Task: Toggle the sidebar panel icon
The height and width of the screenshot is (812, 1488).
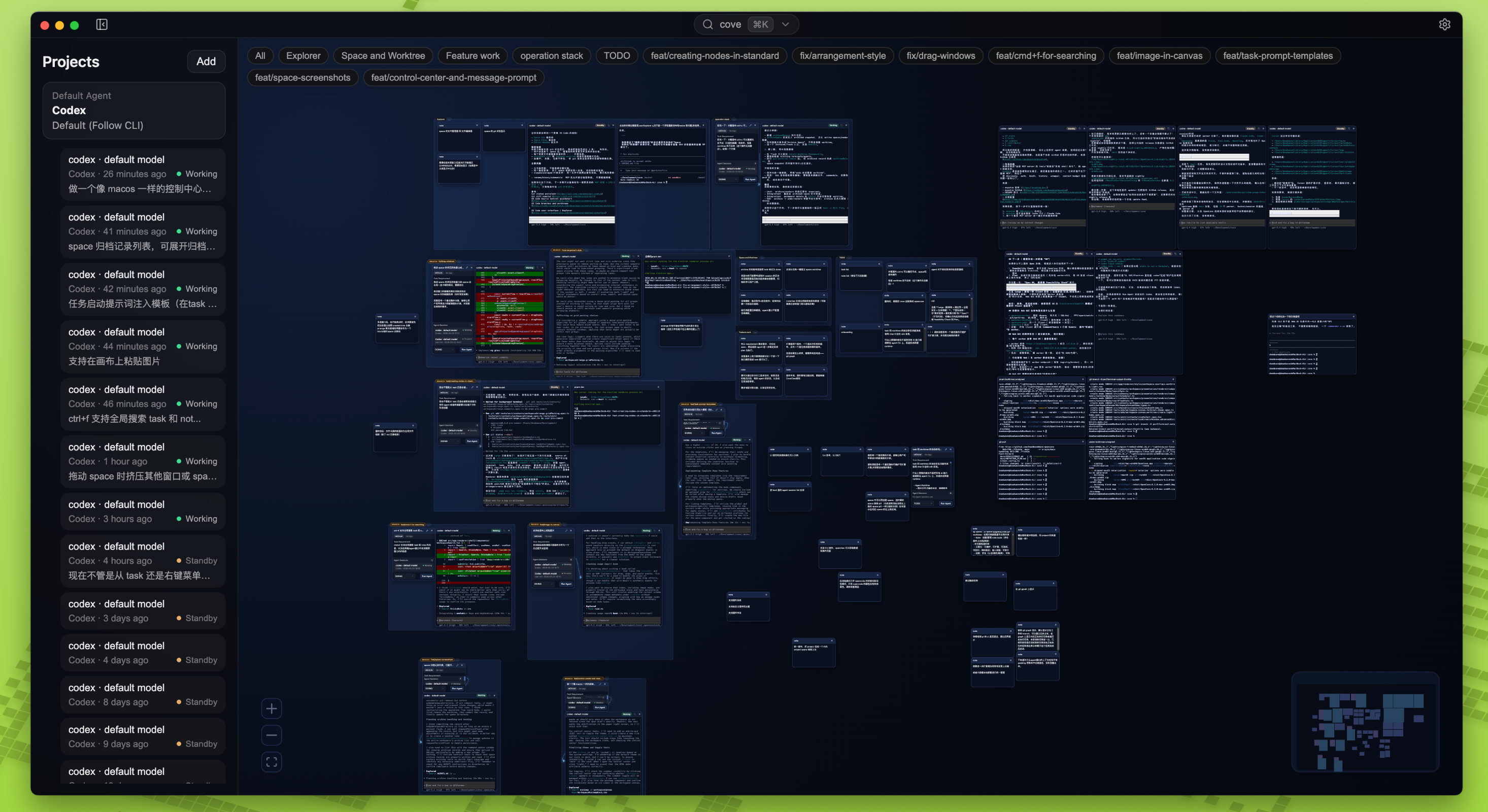Action: tap(102, 24)
